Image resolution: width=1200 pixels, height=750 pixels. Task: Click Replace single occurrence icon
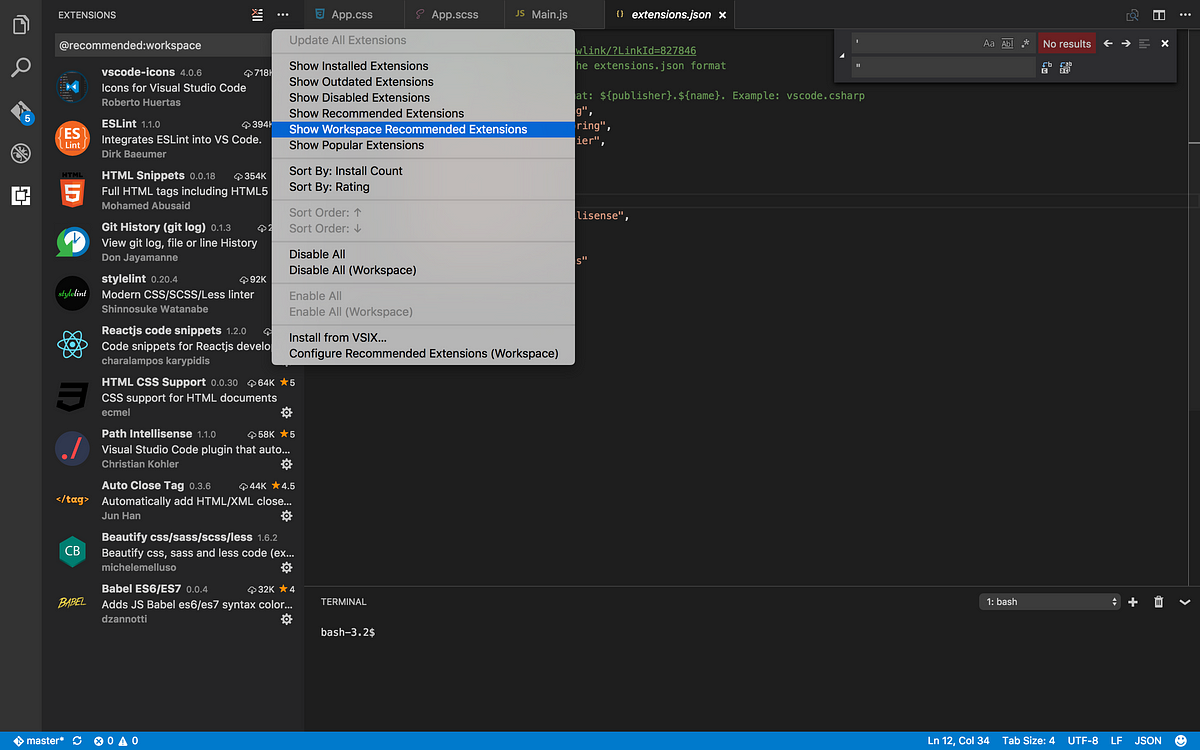click(1046, 68)
